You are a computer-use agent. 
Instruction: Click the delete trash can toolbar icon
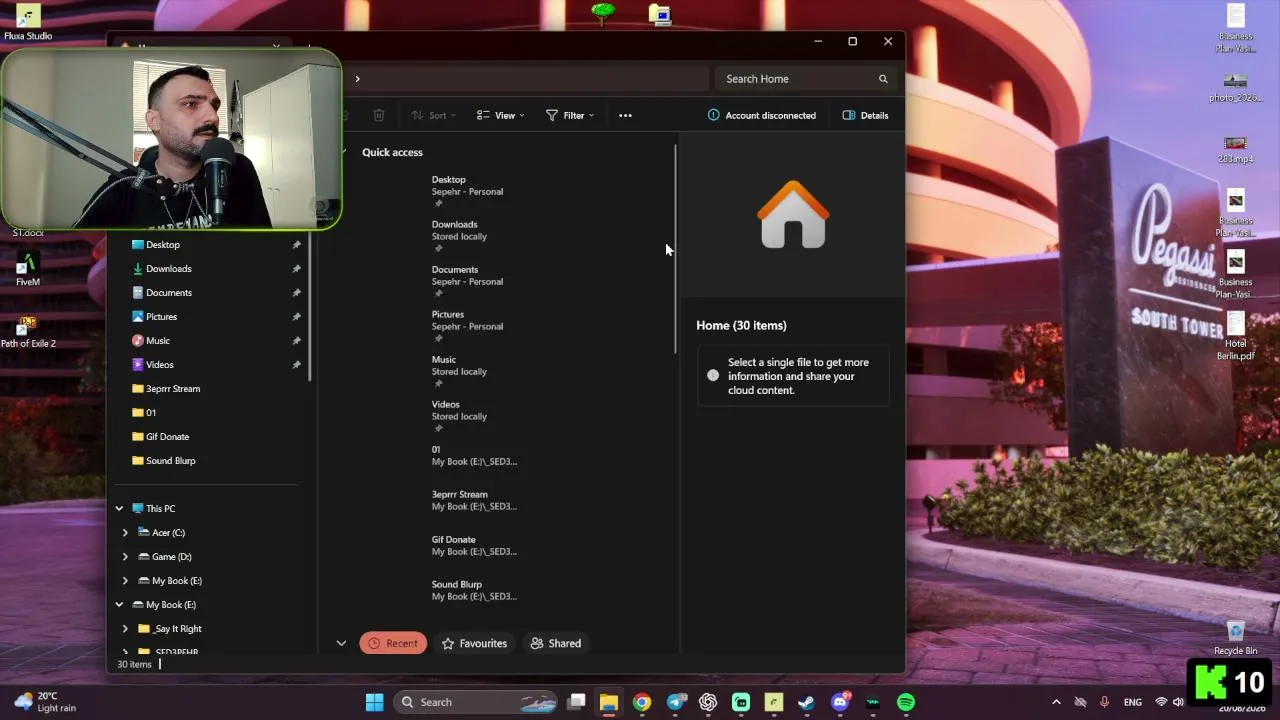[379, 115]
